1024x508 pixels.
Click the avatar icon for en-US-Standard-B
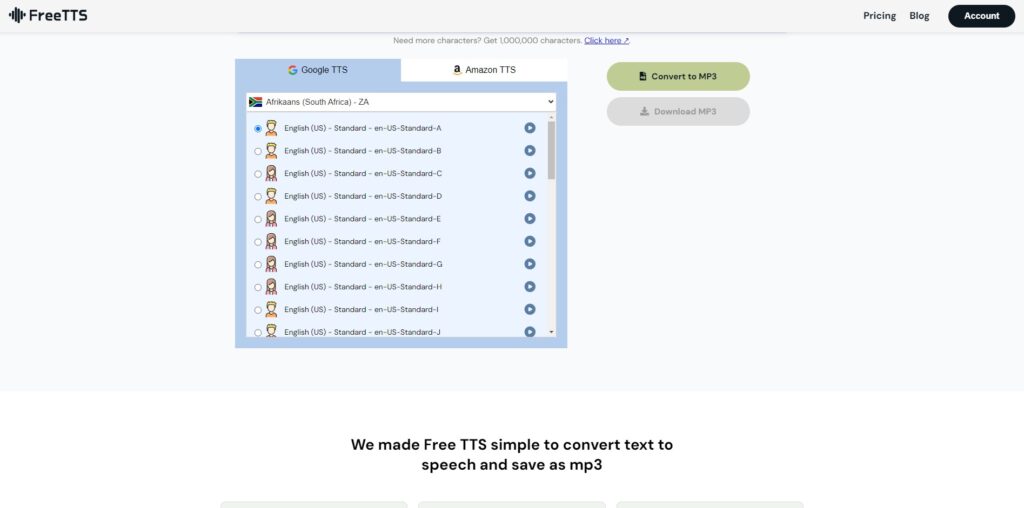coord(271,151)
